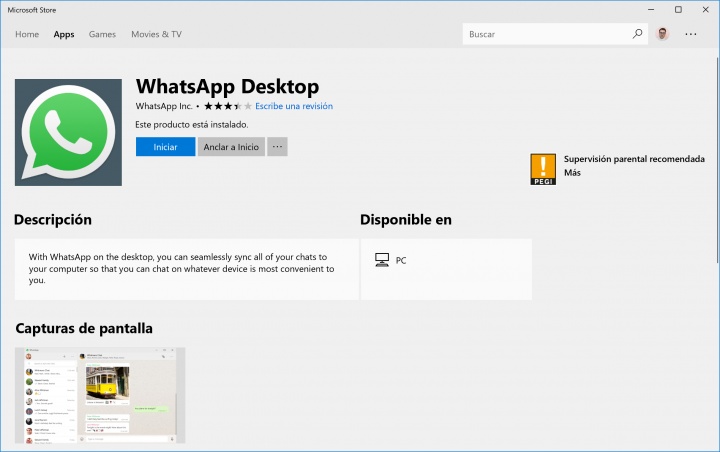Click the 'Capturas de pantalla' heading
The image size is (720, 452).
point(84,328)
